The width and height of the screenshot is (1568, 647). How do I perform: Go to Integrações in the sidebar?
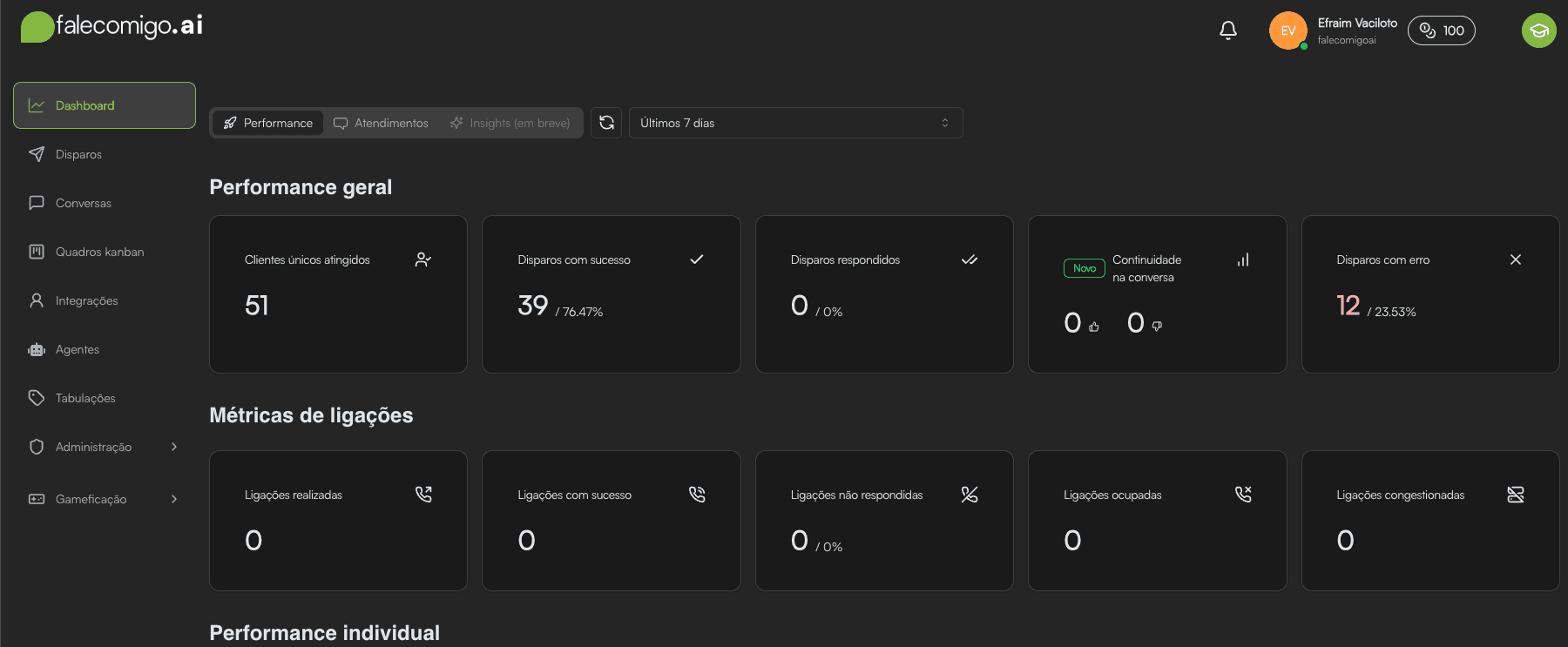tap(105, 300)
